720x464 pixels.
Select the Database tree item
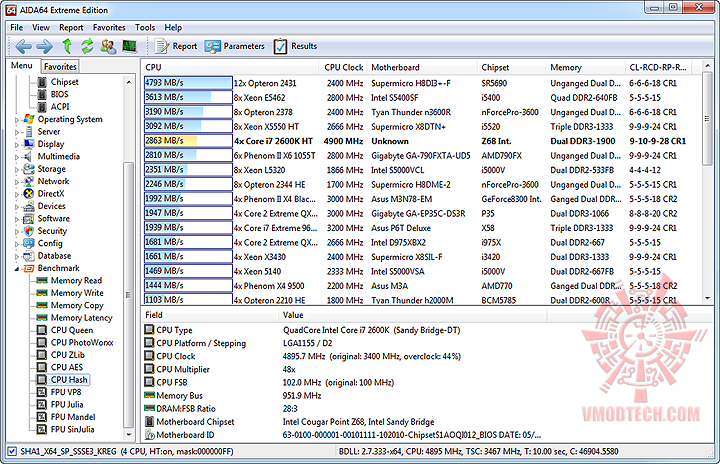coord(54,255)
